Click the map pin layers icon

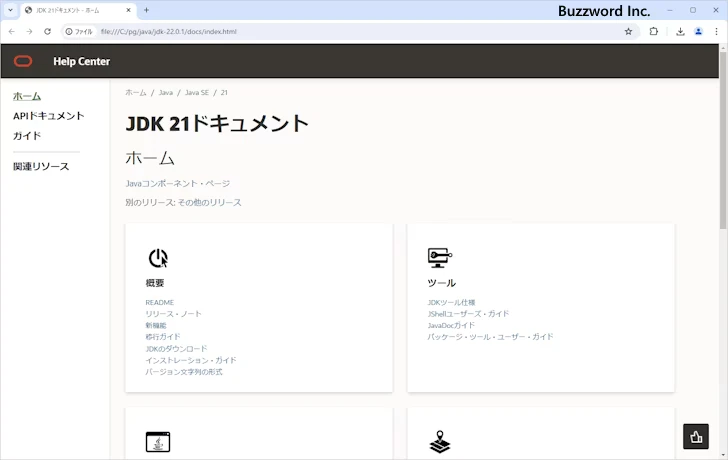click(x=440, y=441)
